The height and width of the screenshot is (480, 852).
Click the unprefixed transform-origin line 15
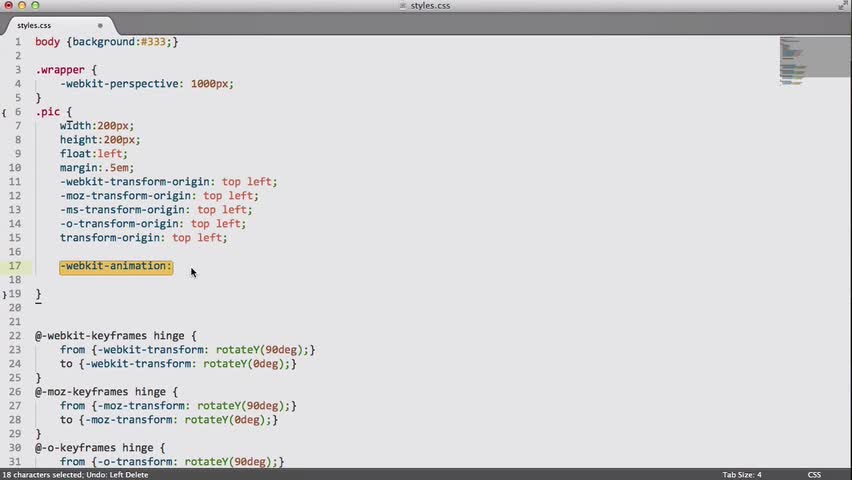pyautogui.click(x=143, y=238)
